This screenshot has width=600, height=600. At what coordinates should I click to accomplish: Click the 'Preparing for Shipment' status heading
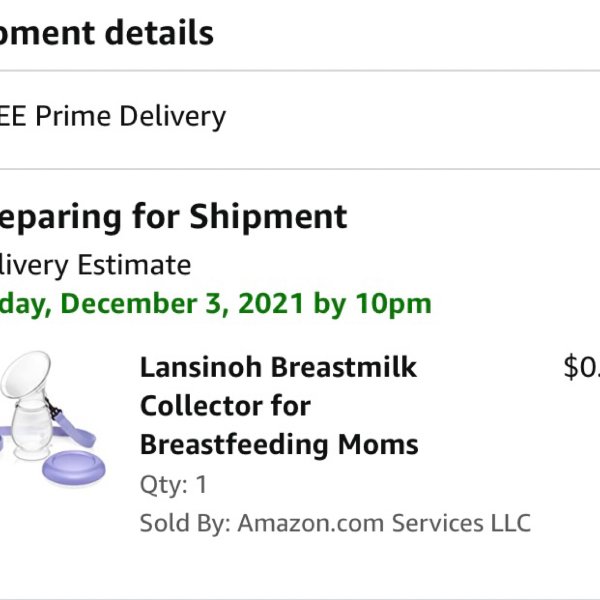pos(173,217)
